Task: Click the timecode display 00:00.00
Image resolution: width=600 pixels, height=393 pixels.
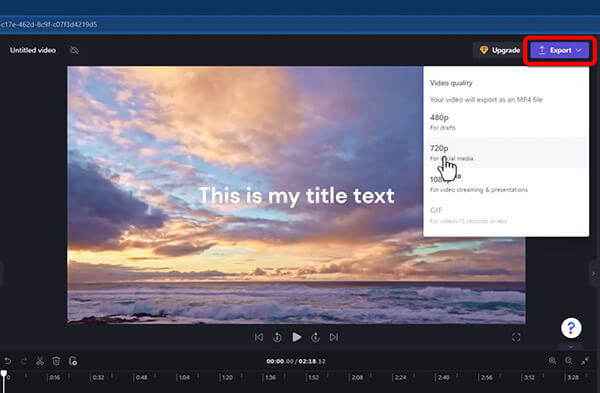Action: [x=280, y=361]
